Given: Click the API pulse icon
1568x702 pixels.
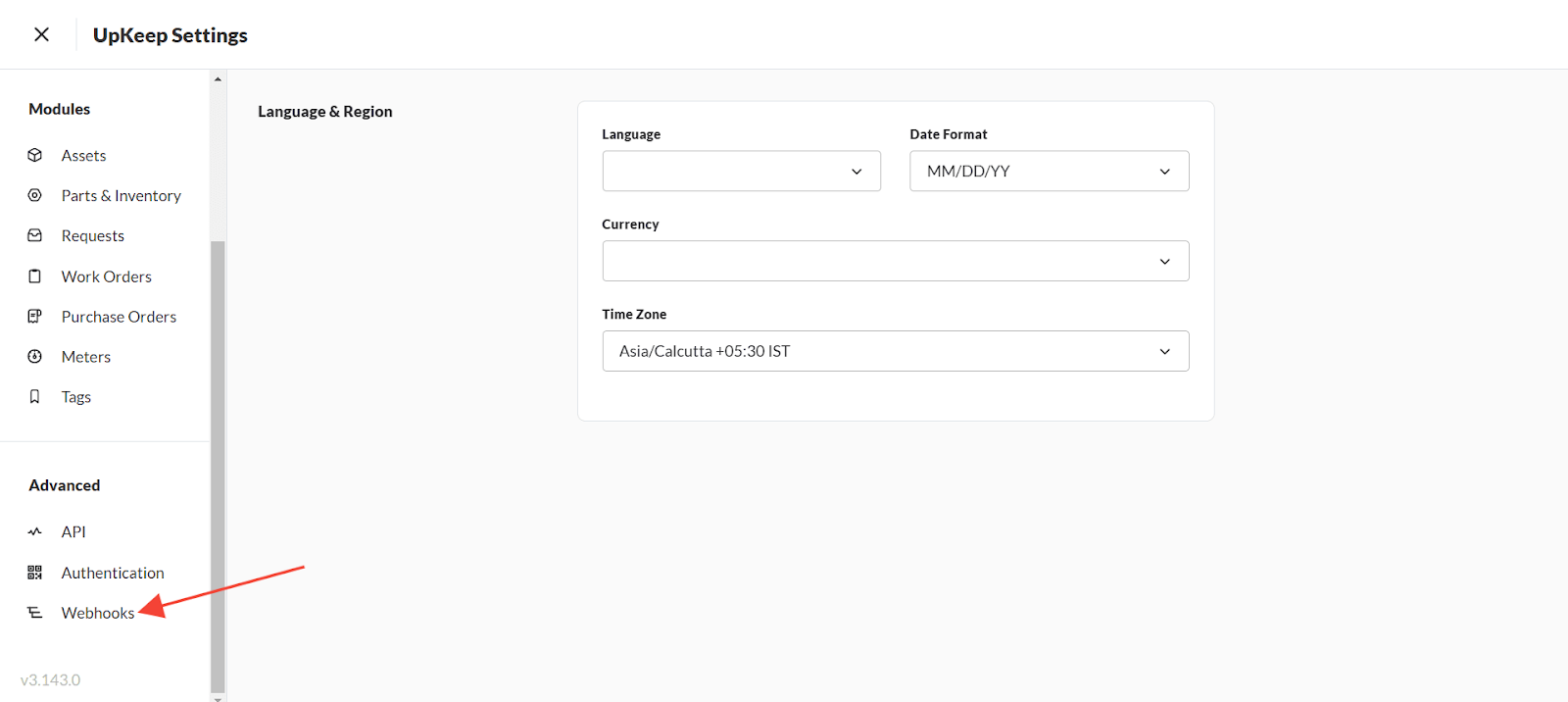Looking at the screenshot, I should click(x=35, y=531).
